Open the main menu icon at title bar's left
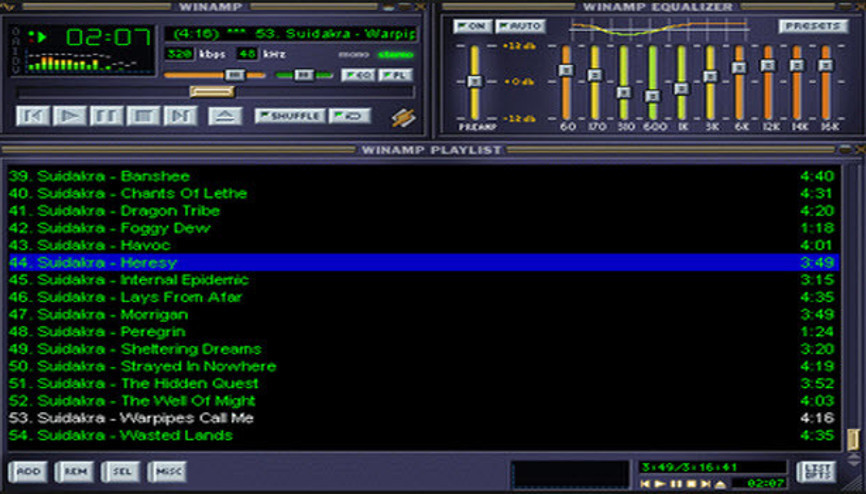Image resolution: width=866 pixels, height=494 pixels. tap(8, 6)
